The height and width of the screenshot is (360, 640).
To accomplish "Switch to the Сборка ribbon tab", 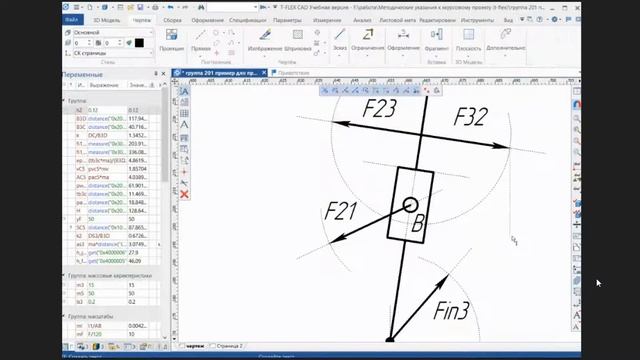I will pyautogui.click(x=172, y=20).
